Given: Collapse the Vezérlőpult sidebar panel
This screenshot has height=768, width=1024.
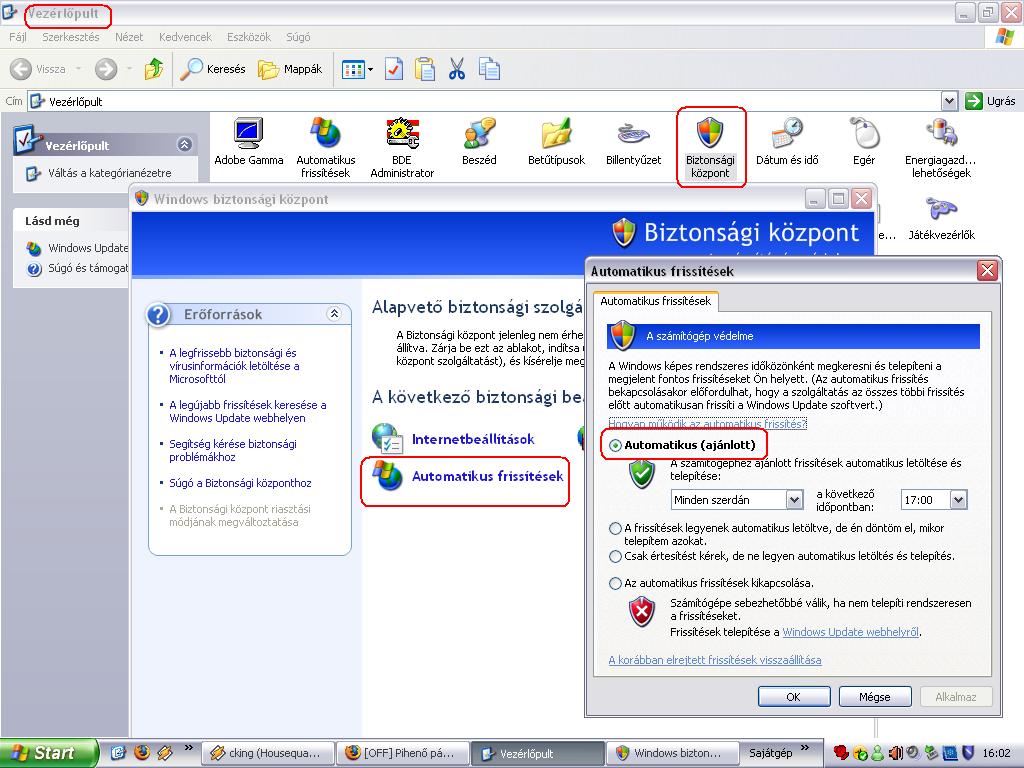Looking at the screenshot, I should coord(185,144).
